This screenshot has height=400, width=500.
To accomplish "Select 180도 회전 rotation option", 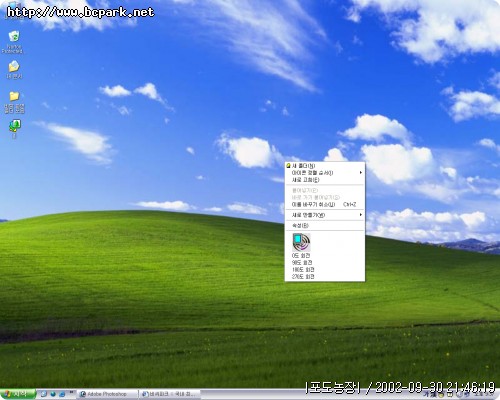I will tap(325, 270).
